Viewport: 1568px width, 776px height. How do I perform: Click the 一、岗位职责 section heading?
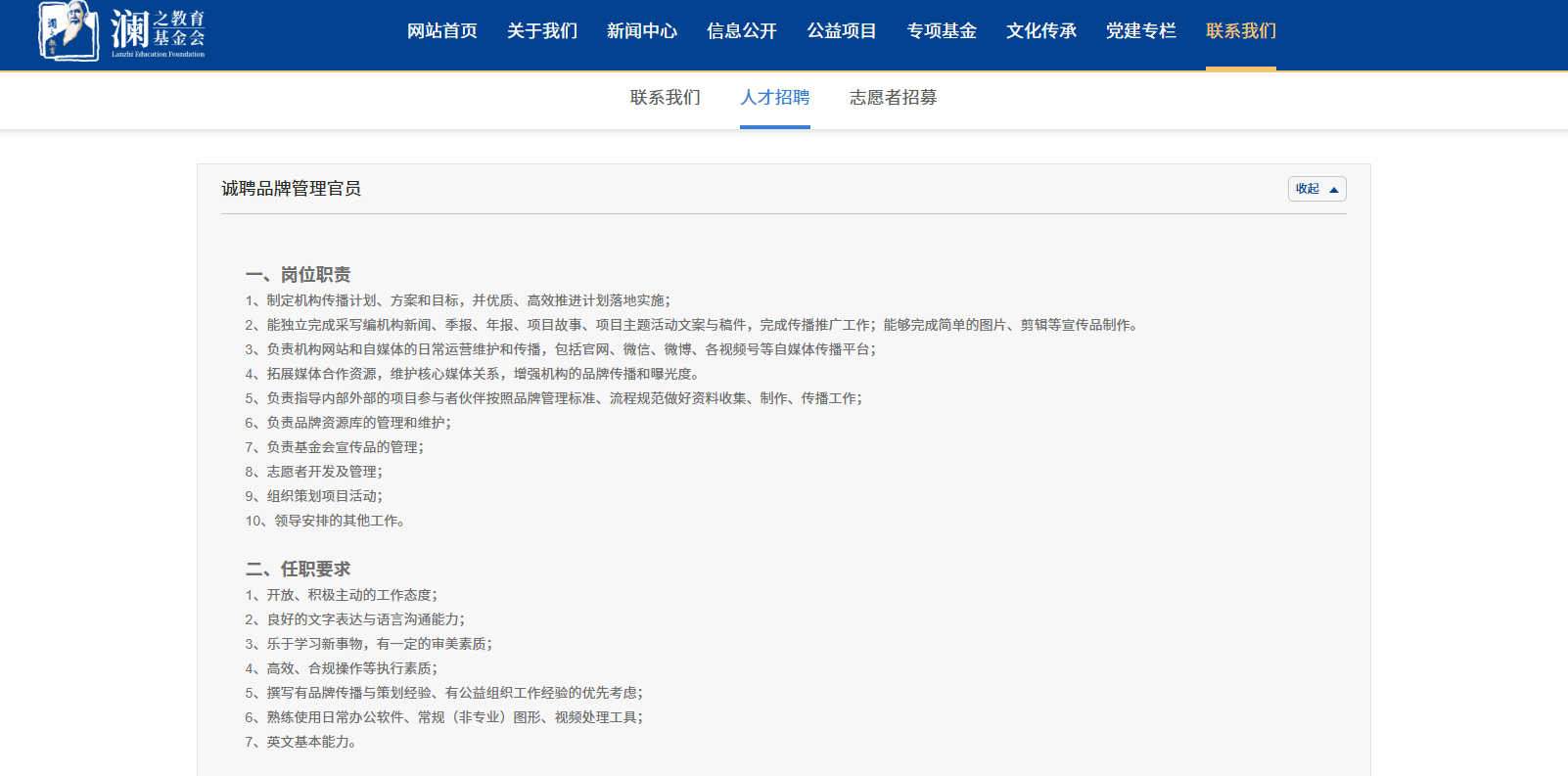click(x=299, y=275)
